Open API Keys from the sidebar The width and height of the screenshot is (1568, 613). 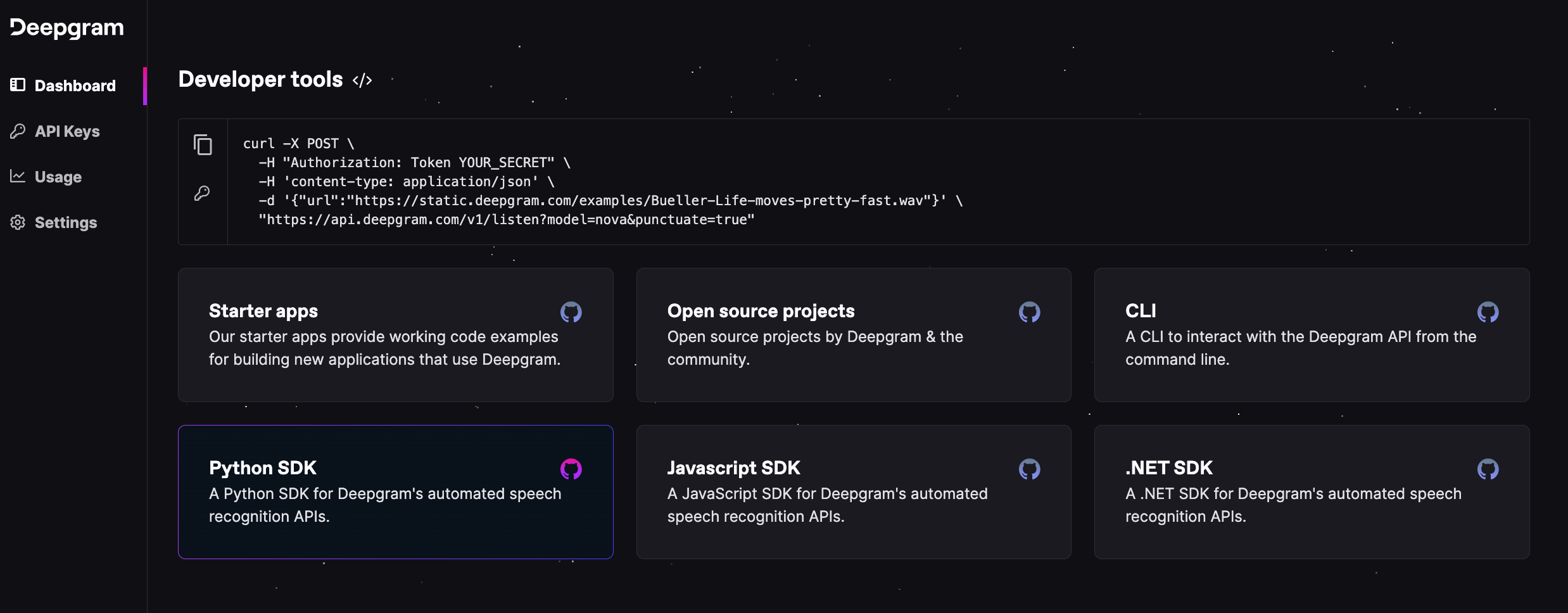click(67, 131)
